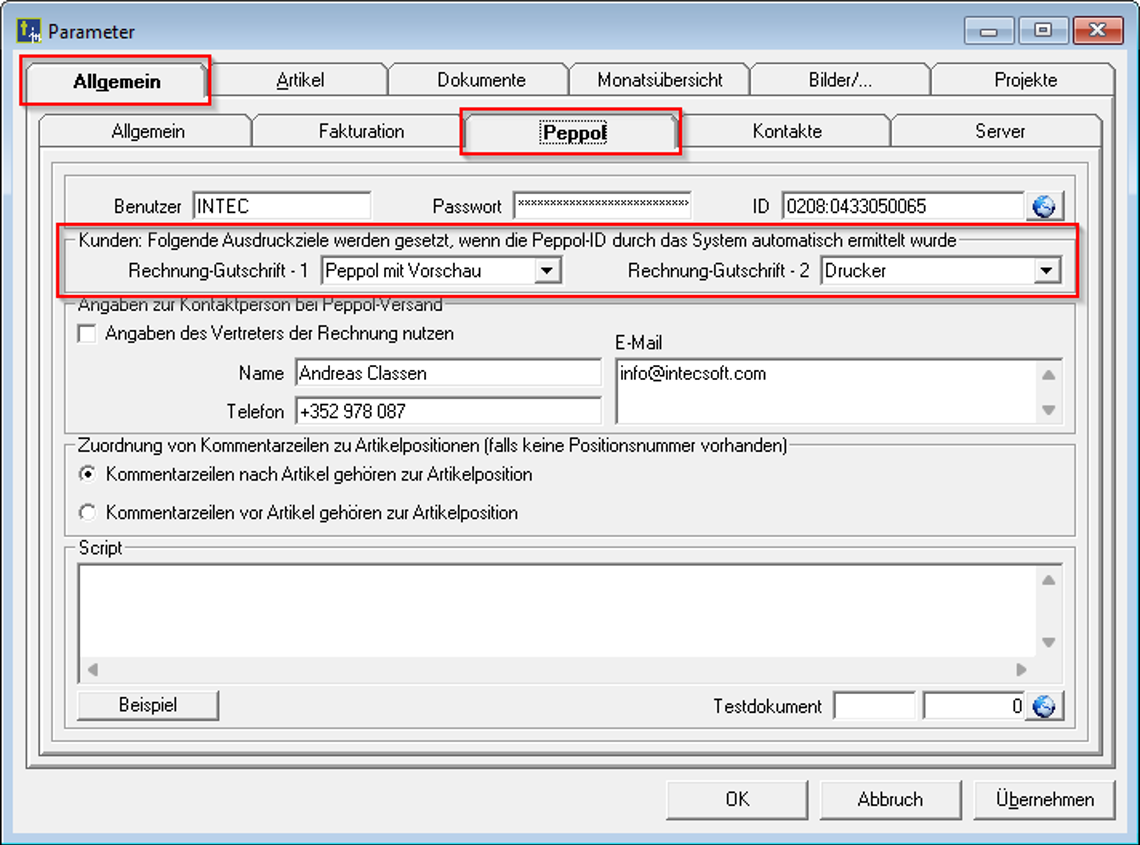Open the Rechnung-Gutschrift - 1 dropdown
This screenshot has width=1140, height=845.
(x=546, y=270)
